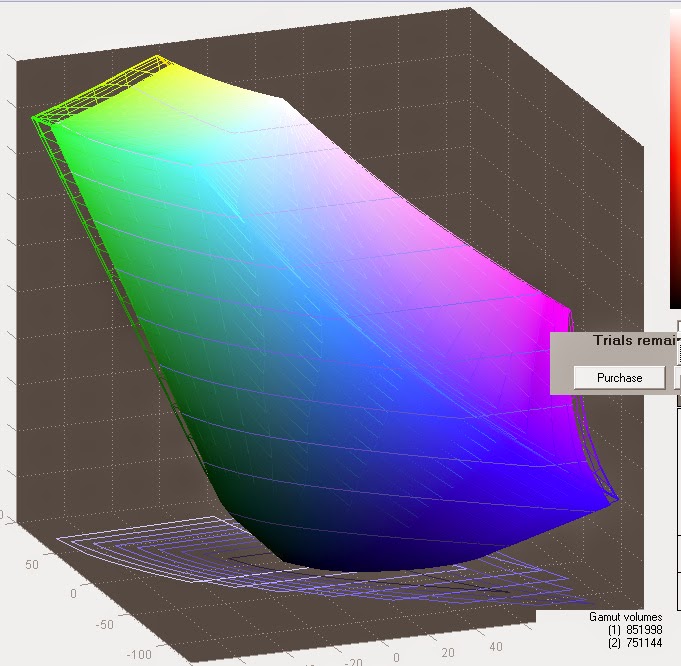Click the axis tick label -100

139,654
